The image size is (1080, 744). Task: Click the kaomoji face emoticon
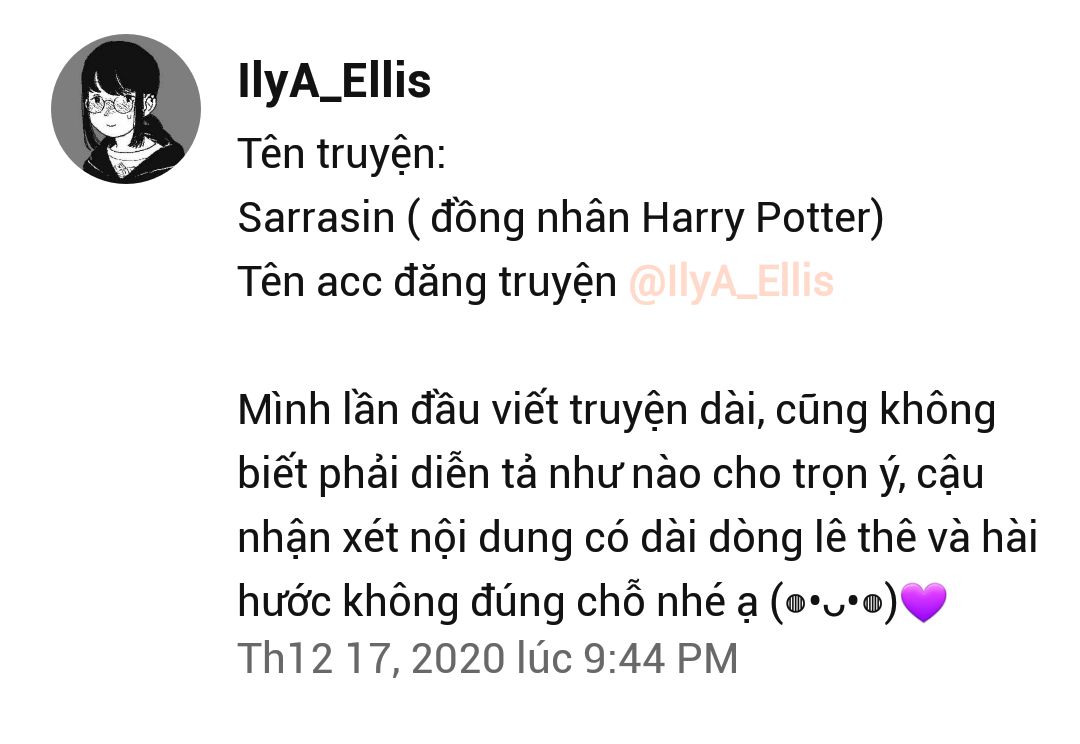coord(834,603)
